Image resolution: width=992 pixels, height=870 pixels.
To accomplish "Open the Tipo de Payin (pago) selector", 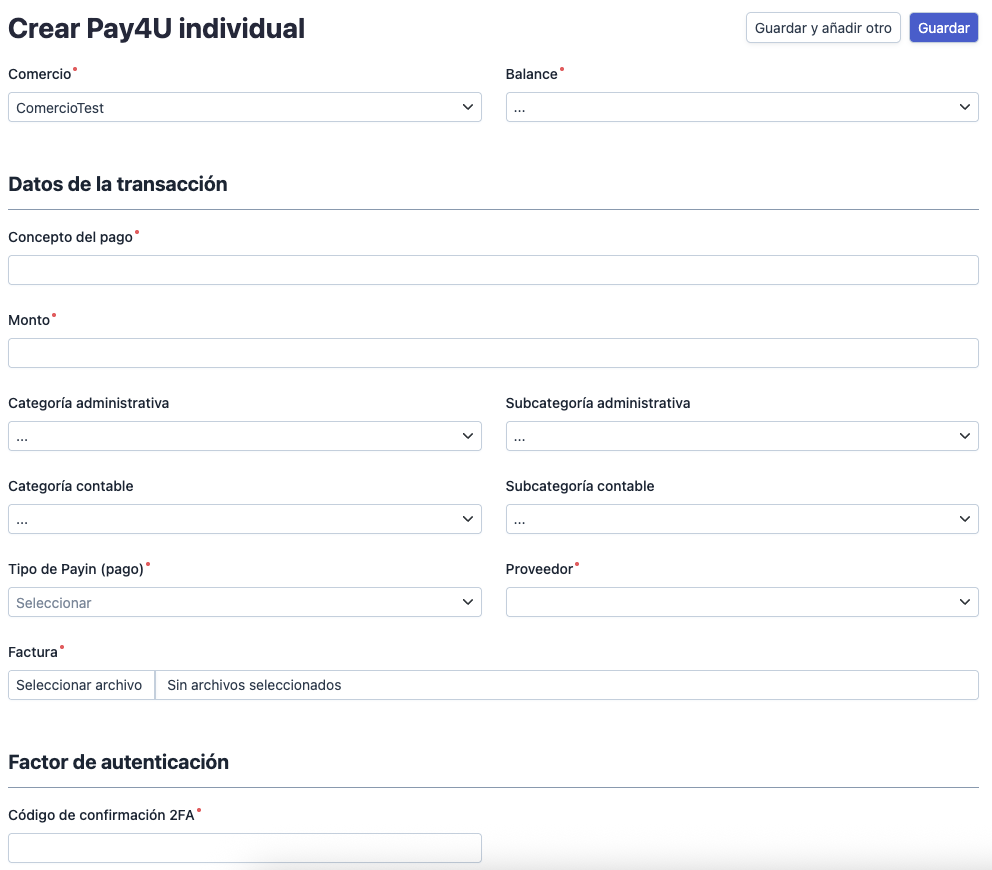I will (245, 602).
